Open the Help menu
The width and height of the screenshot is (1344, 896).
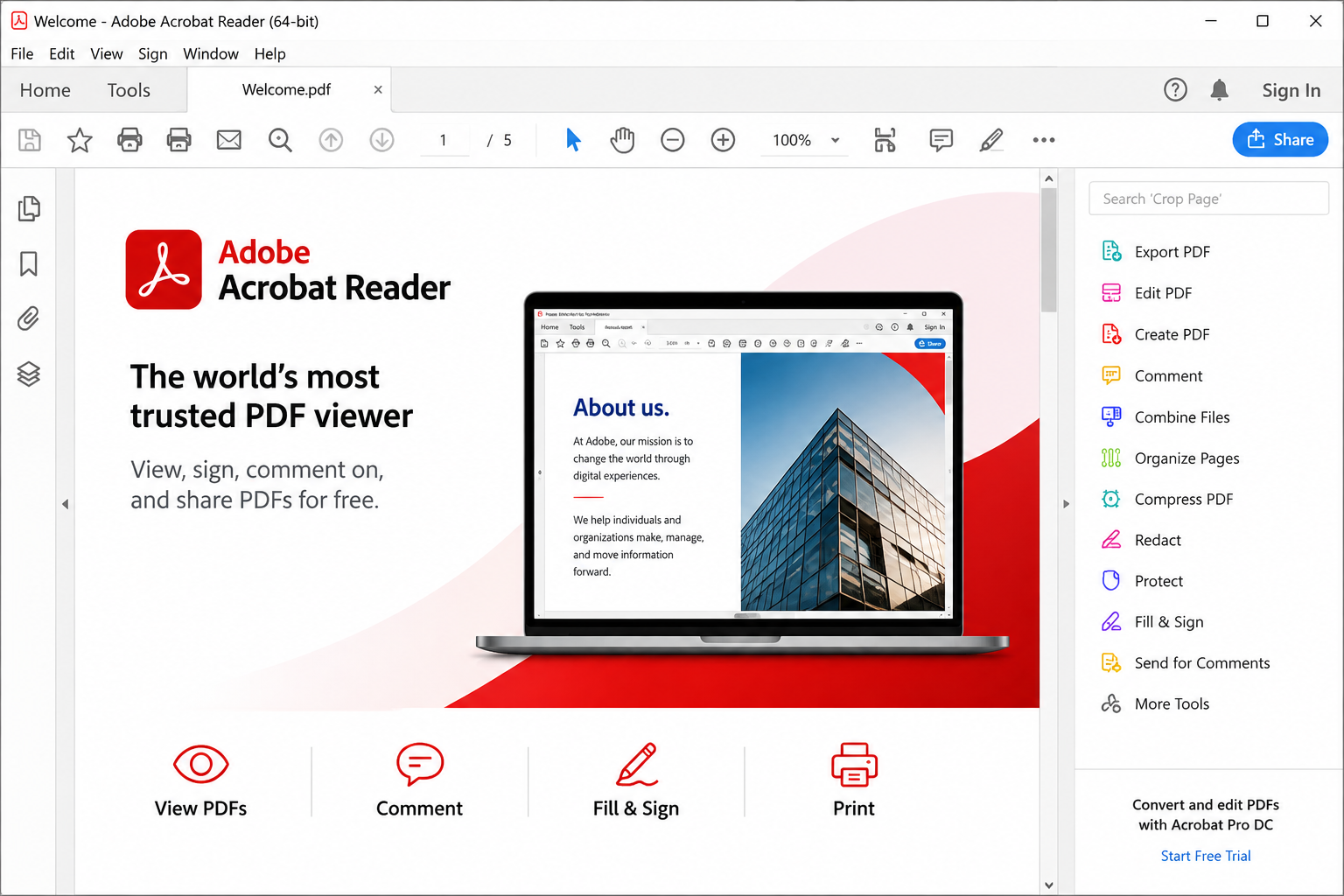270,54
